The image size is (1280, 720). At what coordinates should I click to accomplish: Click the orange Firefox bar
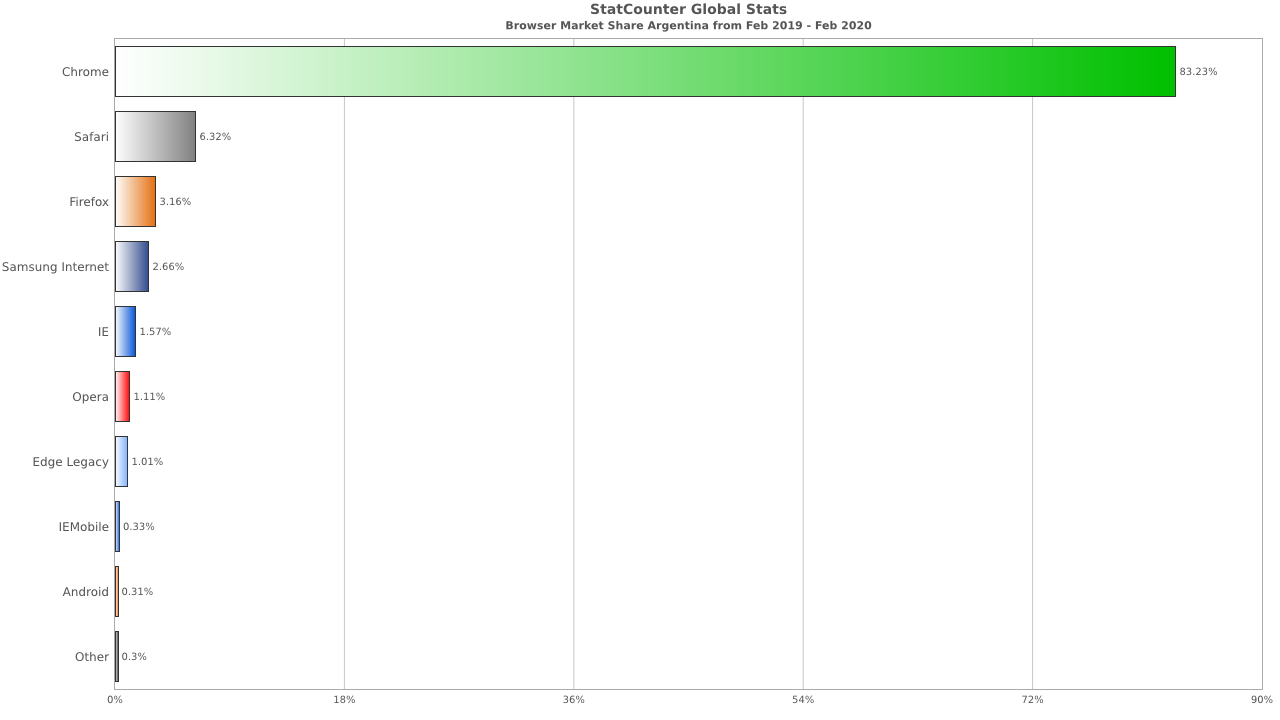coord(135,201)
